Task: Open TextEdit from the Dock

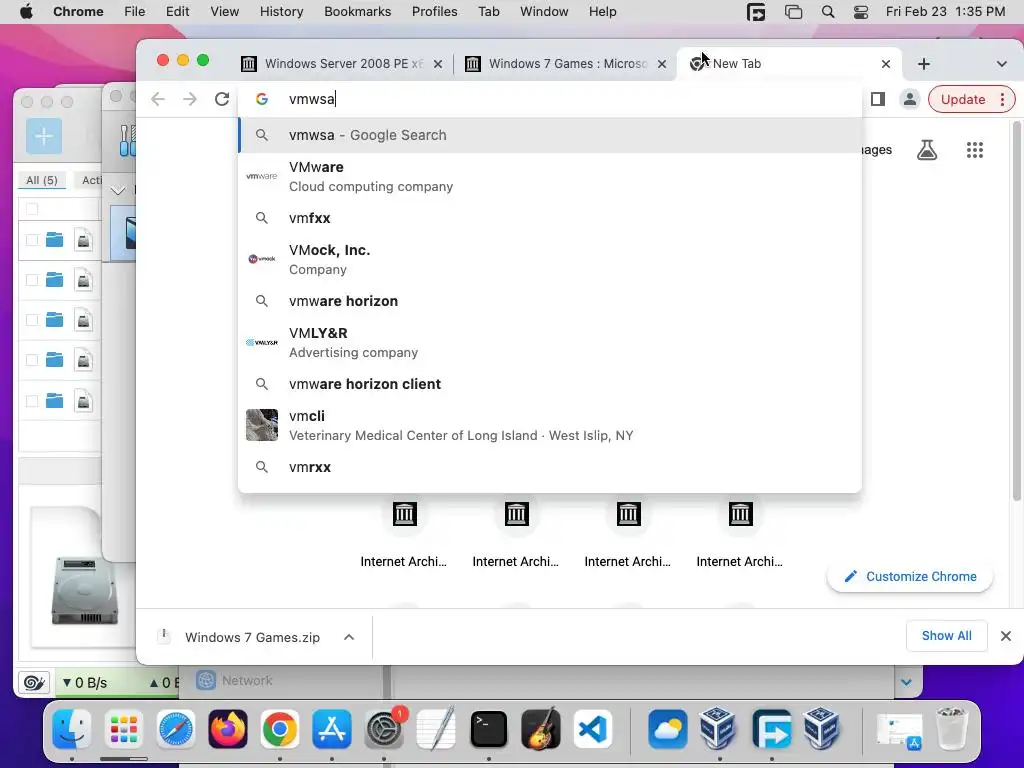Action: pos(436,729)
